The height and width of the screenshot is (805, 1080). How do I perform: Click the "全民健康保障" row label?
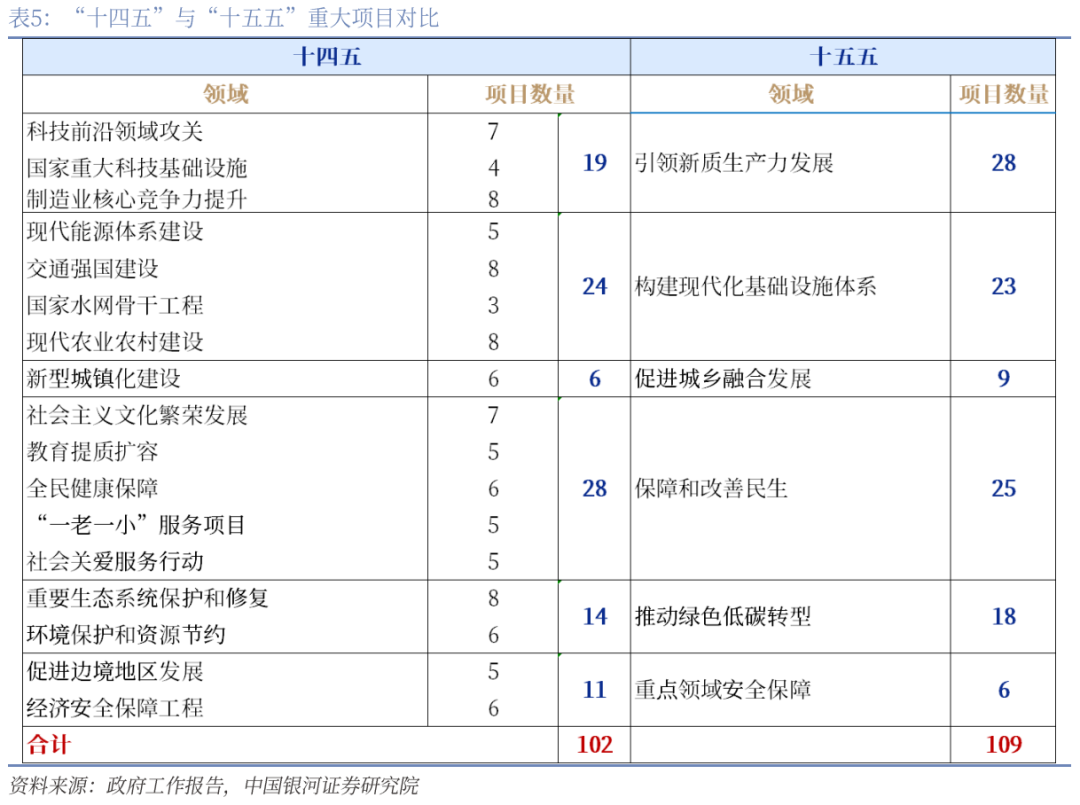(x=93, y=489)
